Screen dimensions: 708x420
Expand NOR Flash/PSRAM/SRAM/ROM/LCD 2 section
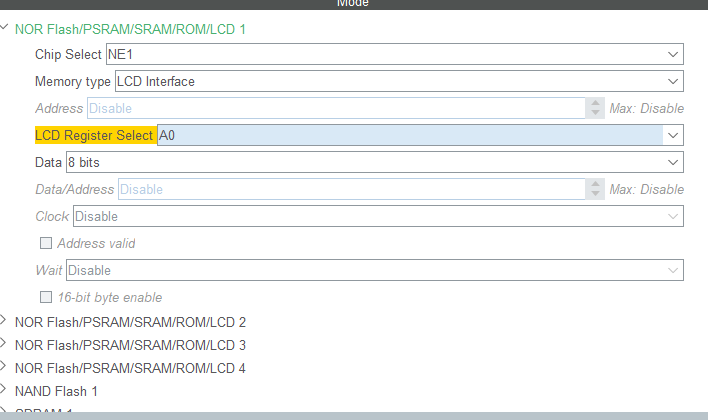click(6, 322)
